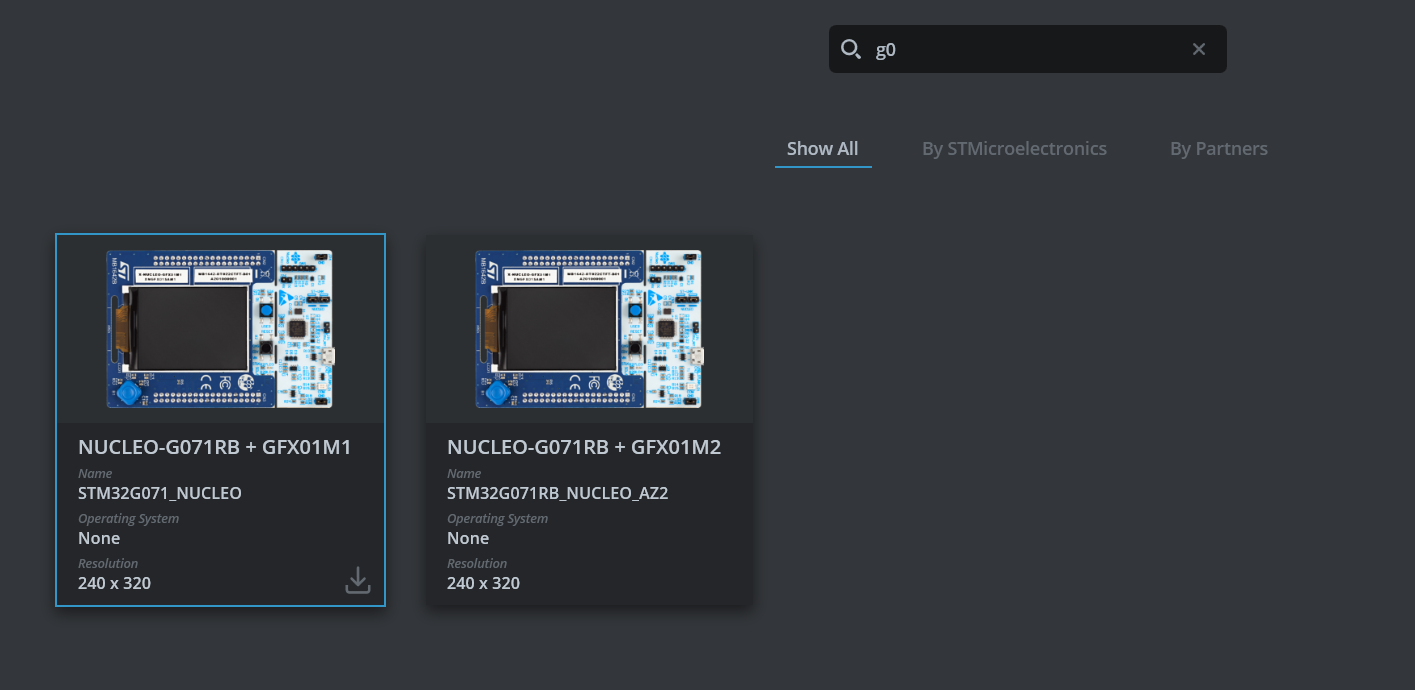
Task: Open the By STMicroelectronics tab
Action: tap(1014, 148)
